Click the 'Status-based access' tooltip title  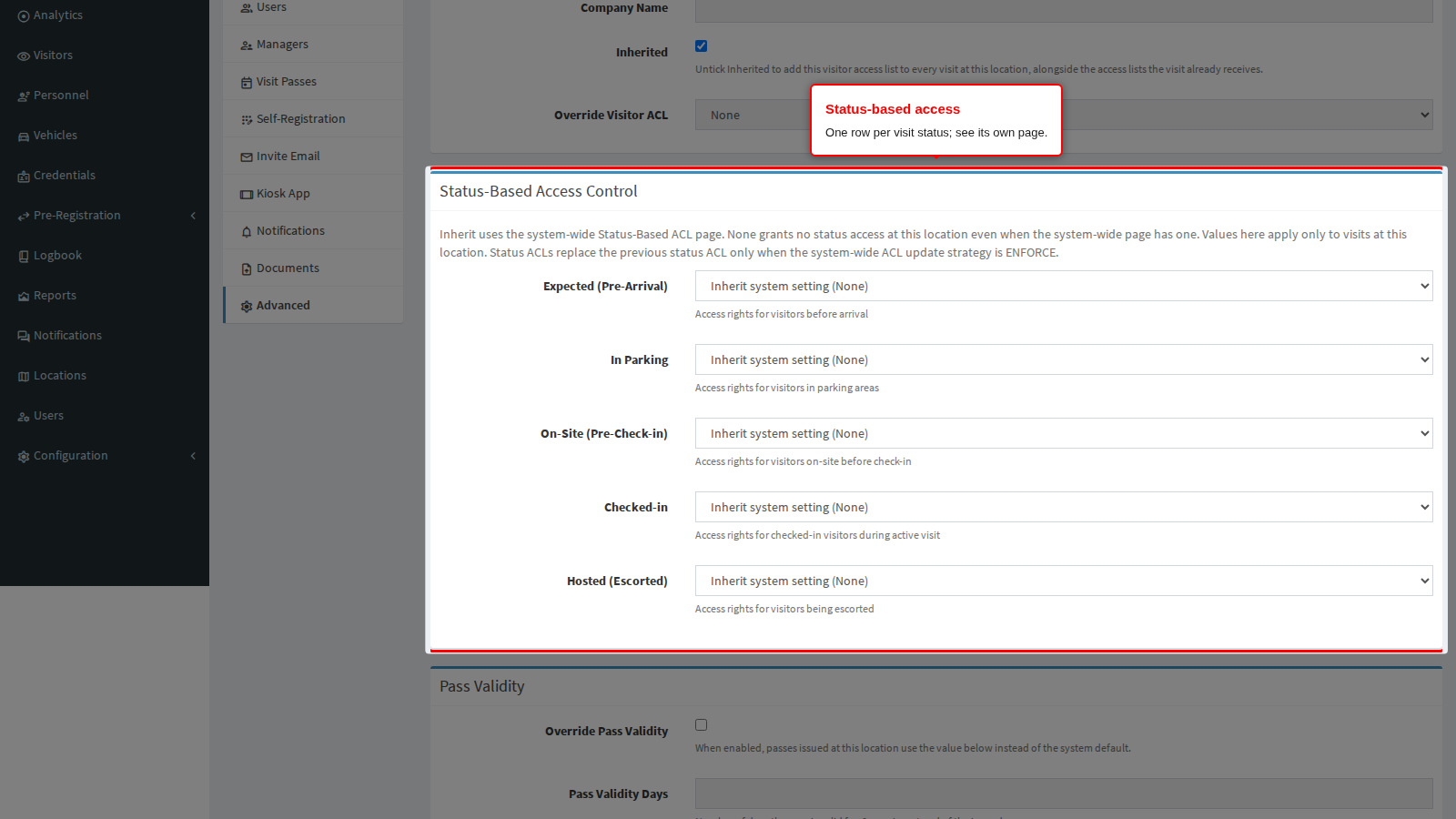tap(893, 109)
